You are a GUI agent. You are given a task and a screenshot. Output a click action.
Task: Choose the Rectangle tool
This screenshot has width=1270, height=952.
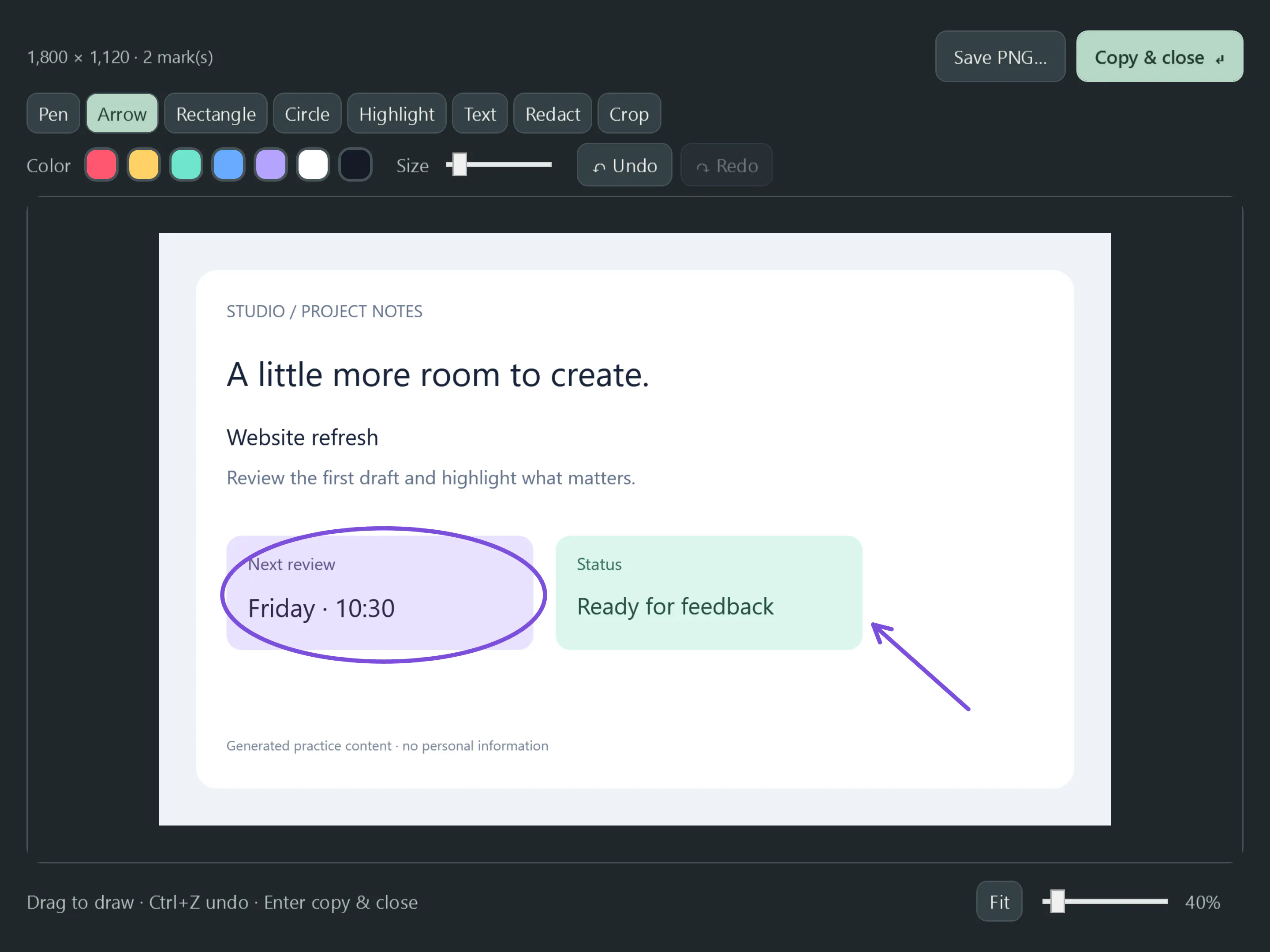click(216, 114)
